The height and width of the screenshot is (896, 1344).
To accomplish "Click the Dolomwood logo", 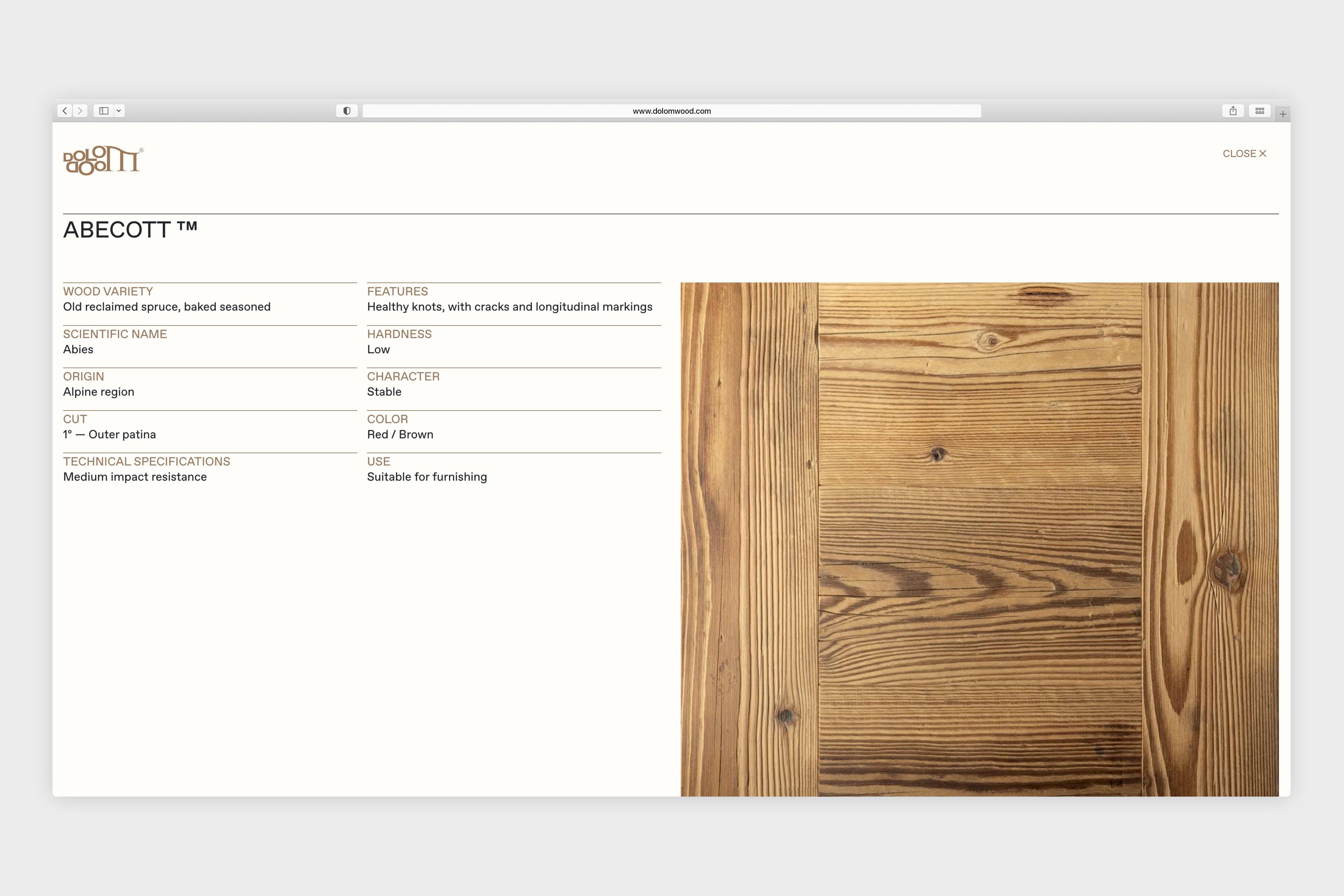I will pos(103,160).
